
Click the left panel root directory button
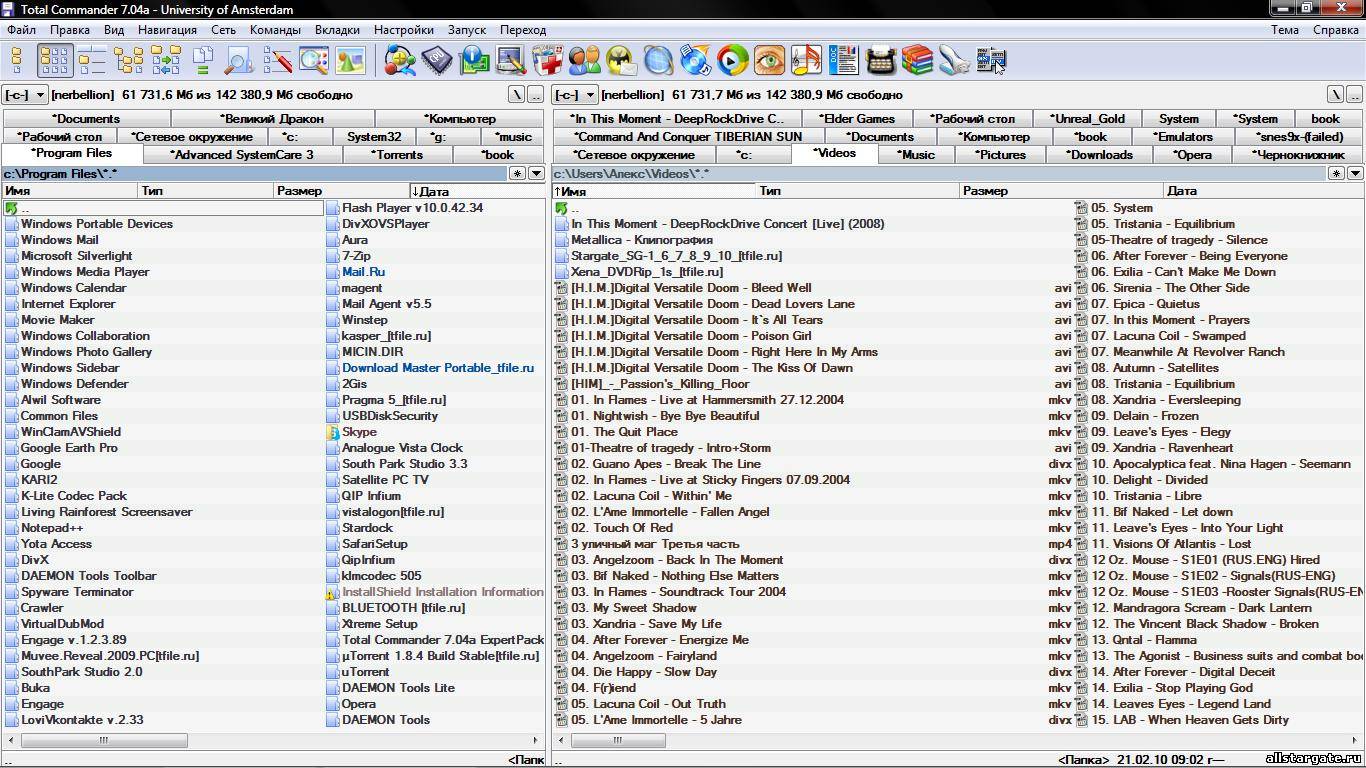point(517,95)
